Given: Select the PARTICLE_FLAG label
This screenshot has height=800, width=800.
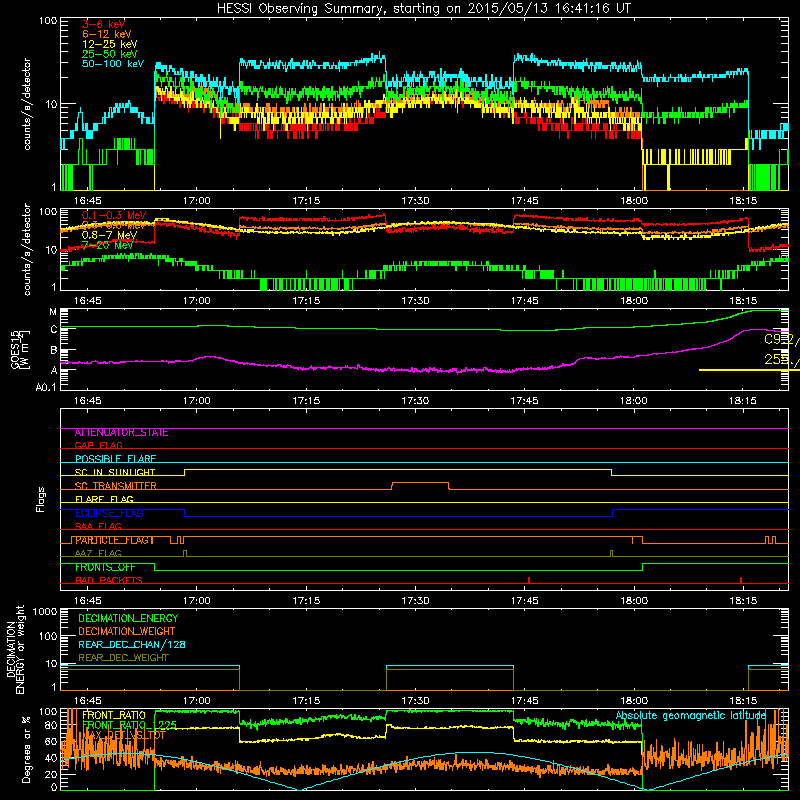Looking at the screenshot, I should coord(114,540).
